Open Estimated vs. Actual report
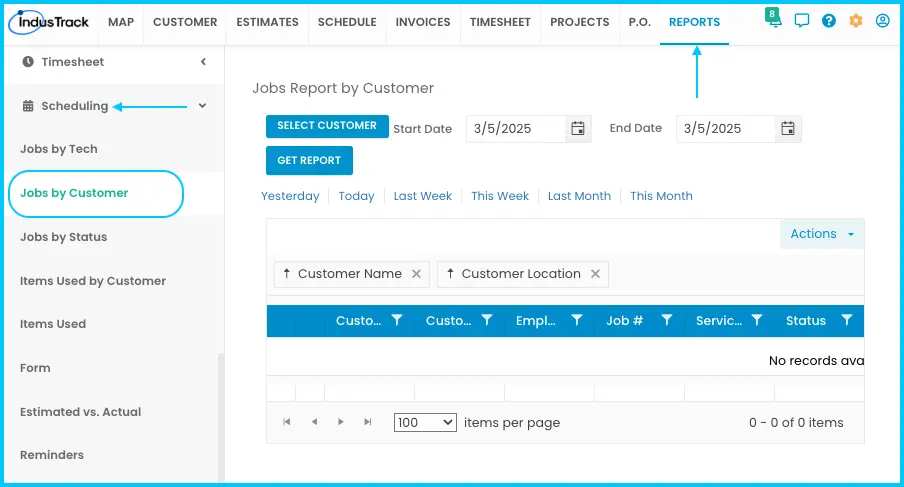904x487 pixels. coord(81,412)
